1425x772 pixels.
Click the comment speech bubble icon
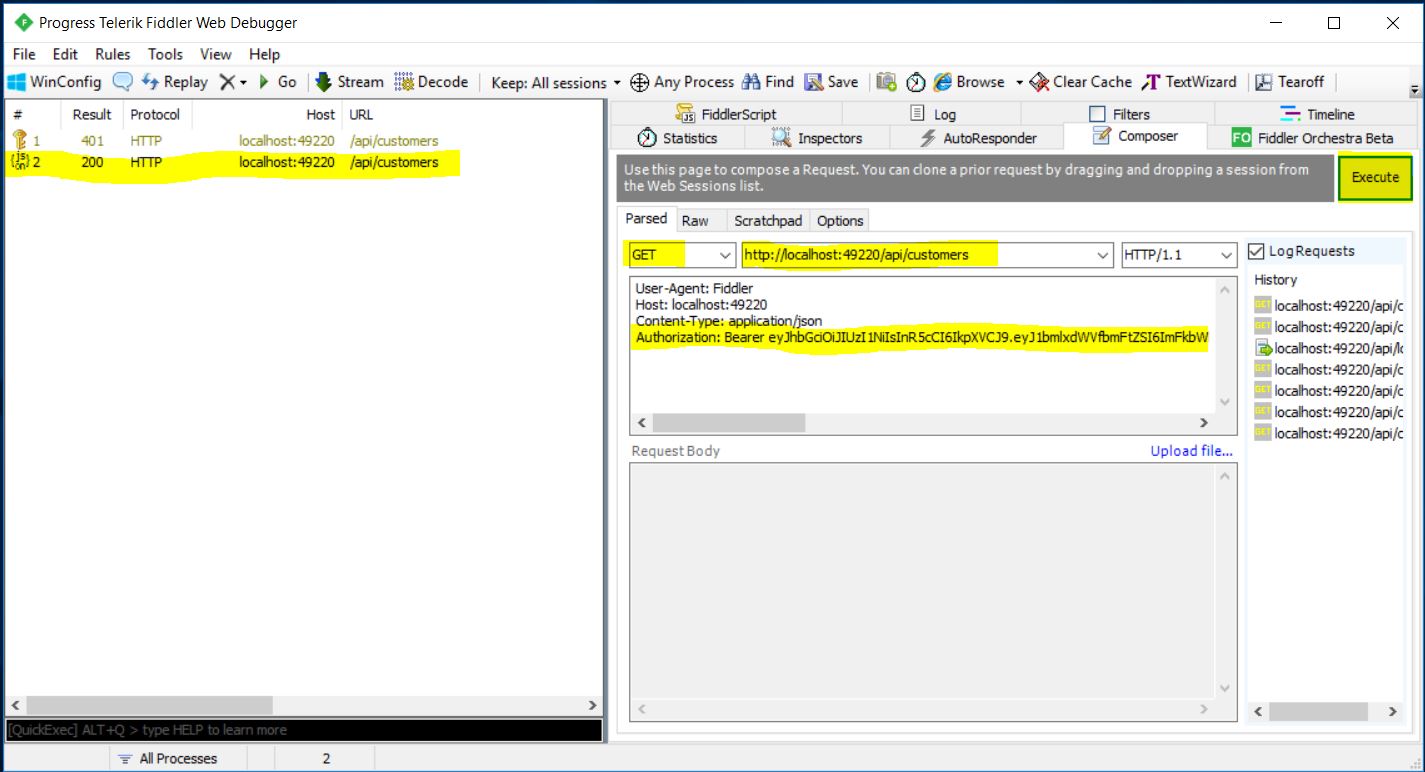tap(122, 82)
